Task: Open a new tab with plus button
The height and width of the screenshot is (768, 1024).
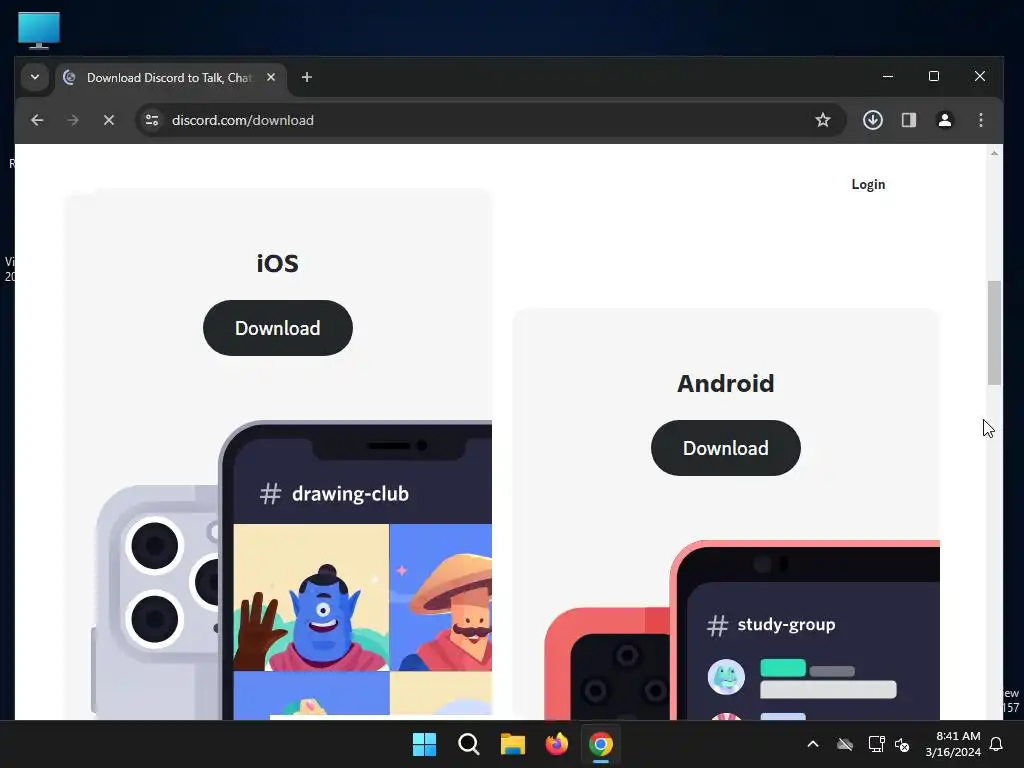Action: point(307,77)
